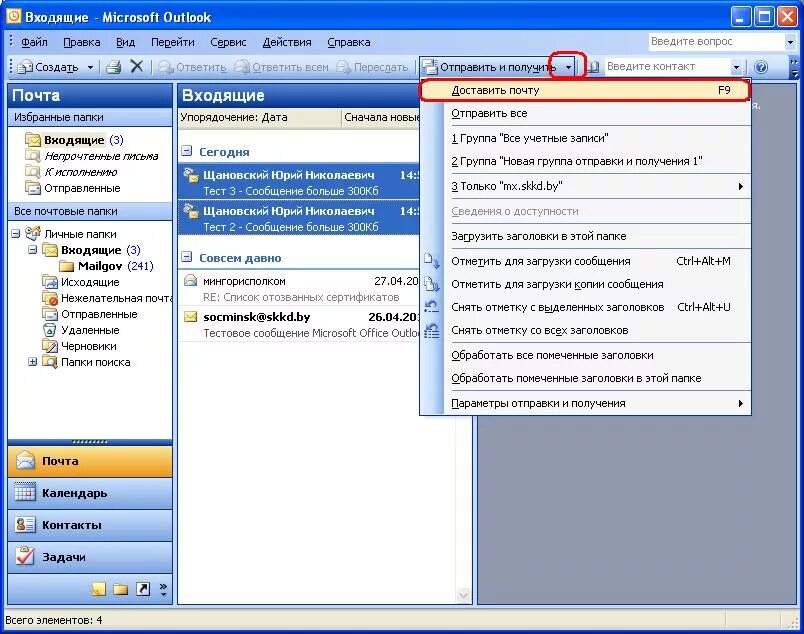This screenshot has width=804, height=634.
Task: Select the Черновики folder
Action: click(x=81, y=346)
